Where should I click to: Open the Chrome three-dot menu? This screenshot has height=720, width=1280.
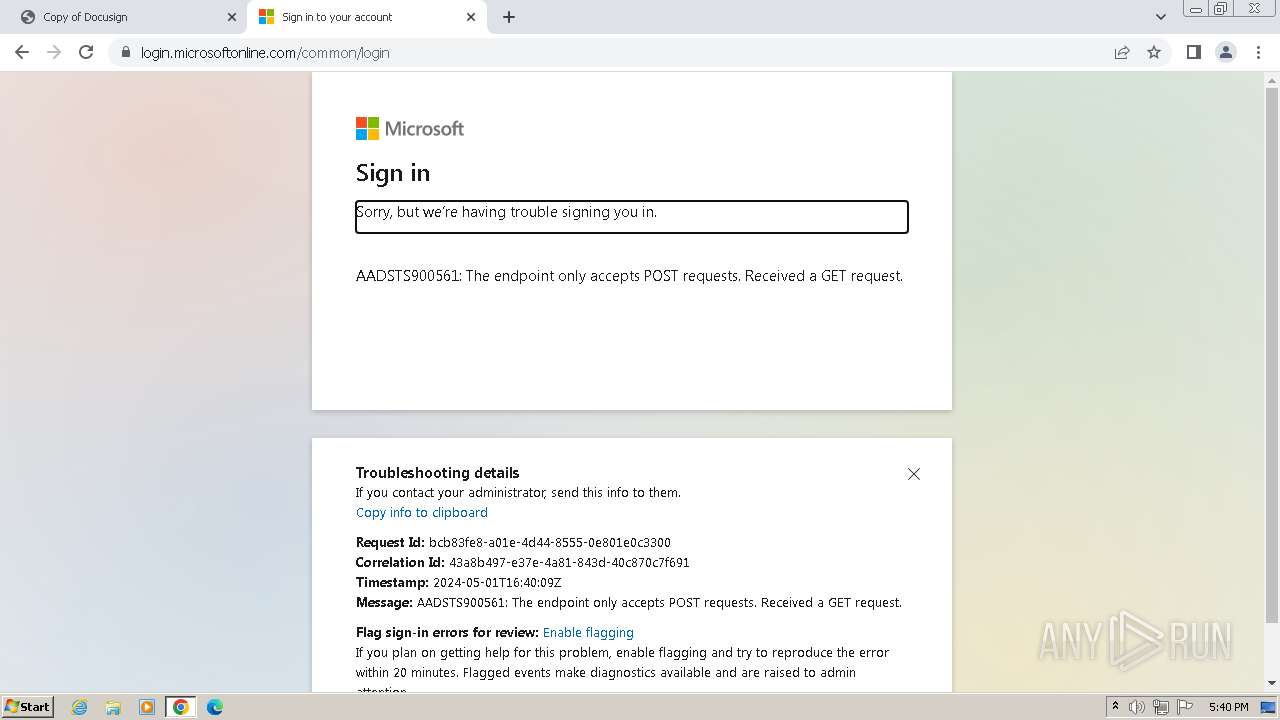[x=1259, y=52]
